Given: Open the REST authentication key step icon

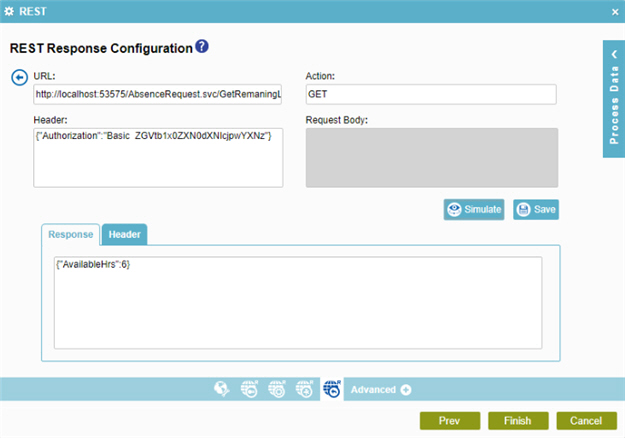Looking at the screenshot, I should click(250, 389).
